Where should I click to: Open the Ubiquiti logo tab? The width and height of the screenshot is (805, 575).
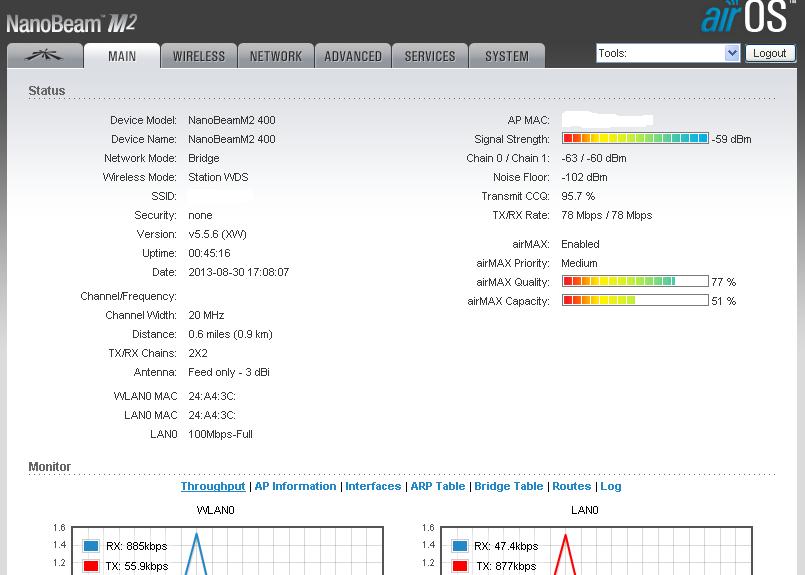[44, 56]
